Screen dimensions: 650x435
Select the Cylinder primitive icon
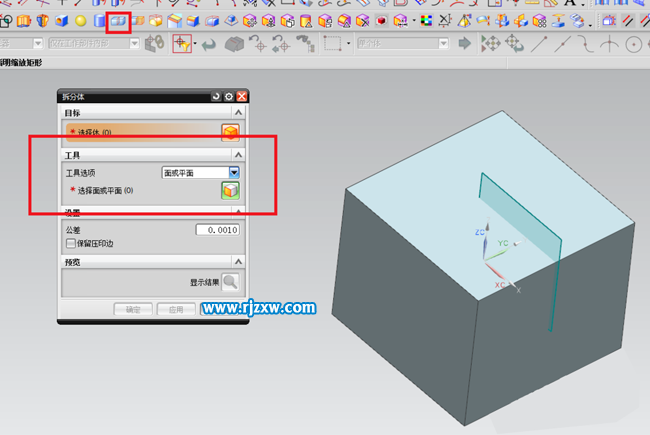pyautogui.click(x=99, y=21)
